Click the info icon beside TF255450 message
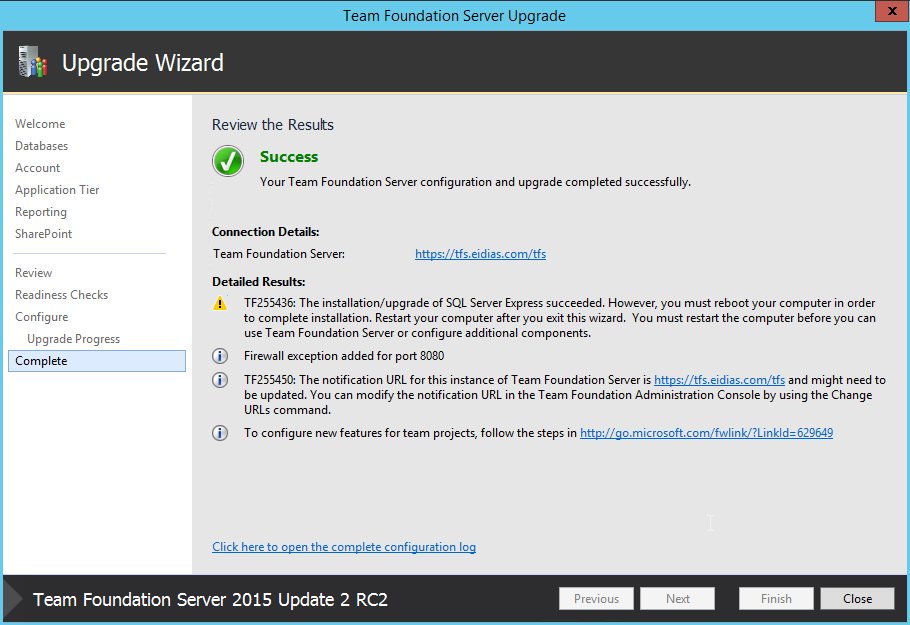The image size is (910, 625). [220, 381]
